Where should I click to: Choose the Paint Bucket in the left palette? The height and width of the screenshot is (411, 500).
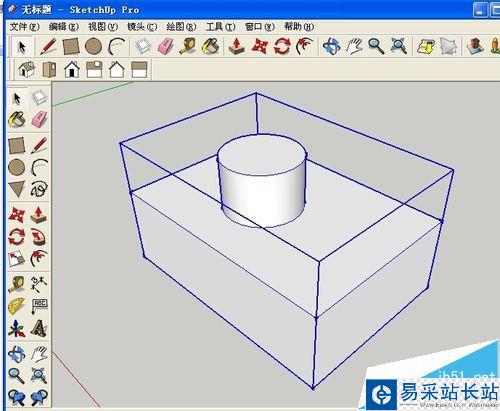[x=17, y=119]
